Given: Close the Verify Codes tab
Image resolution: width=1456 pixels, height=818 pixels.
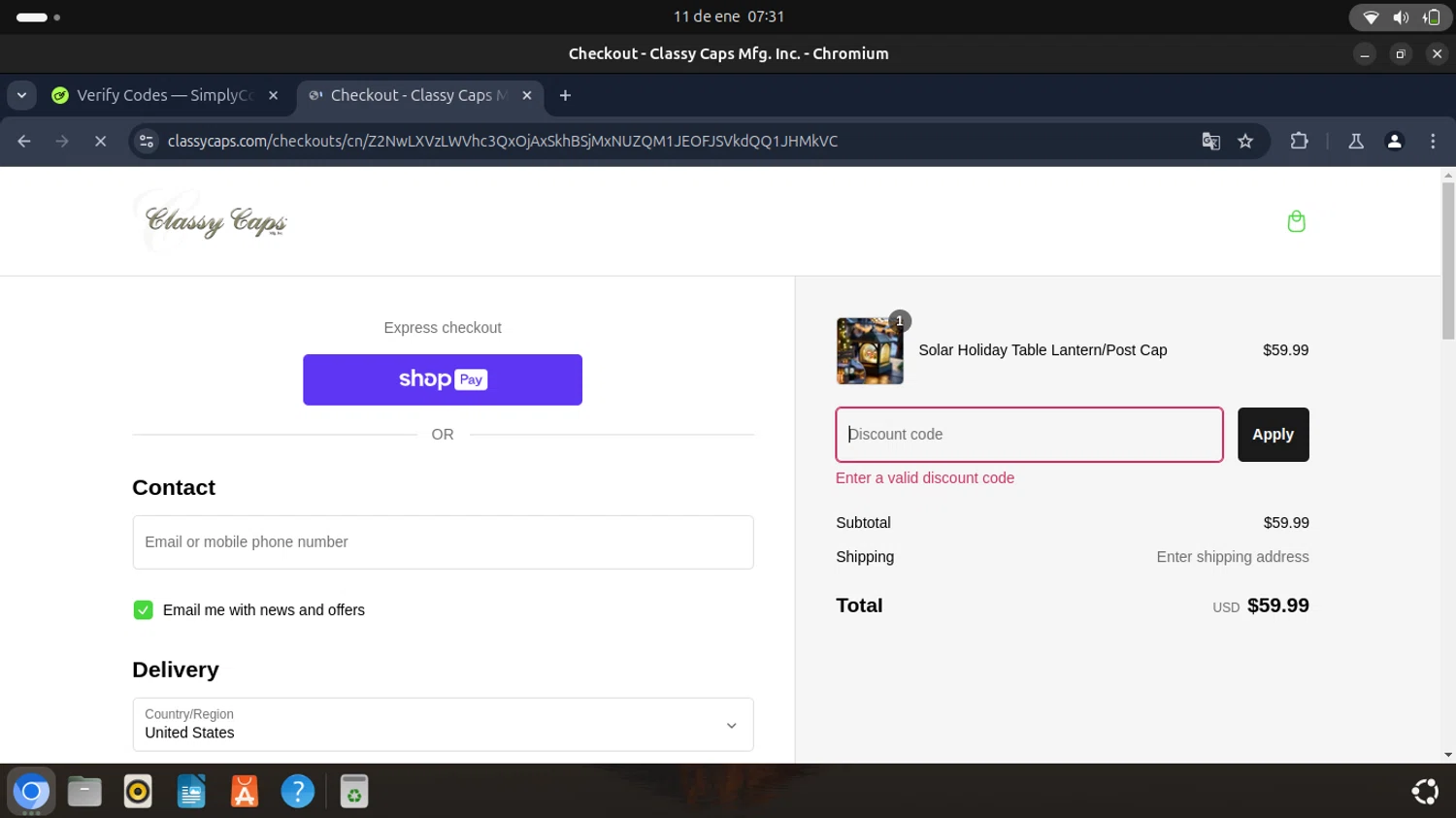Looking at the screenshot, I should click(x=274, y=95).
